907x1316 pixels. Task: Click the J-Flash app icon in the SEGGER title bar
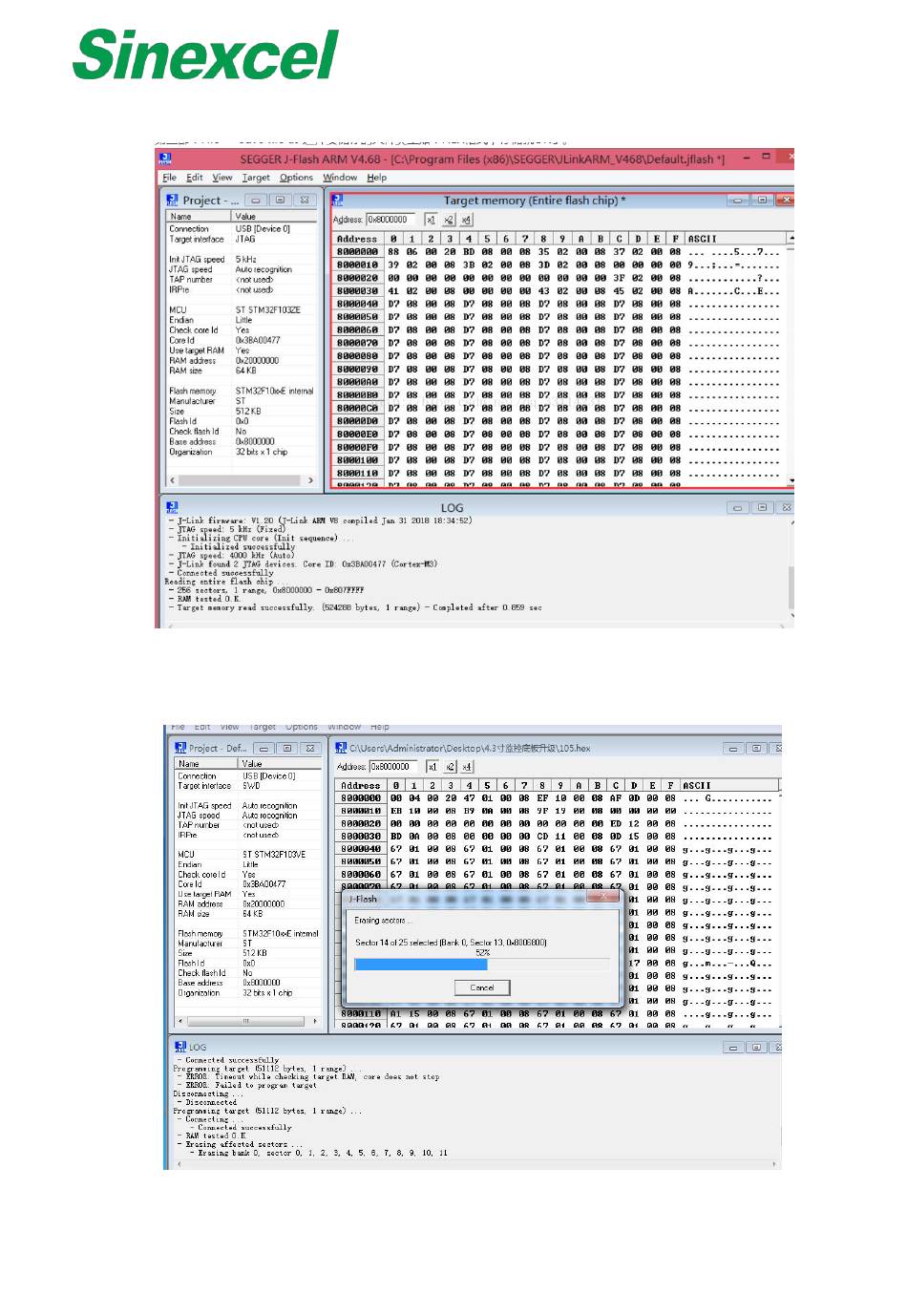coord(165,159)
